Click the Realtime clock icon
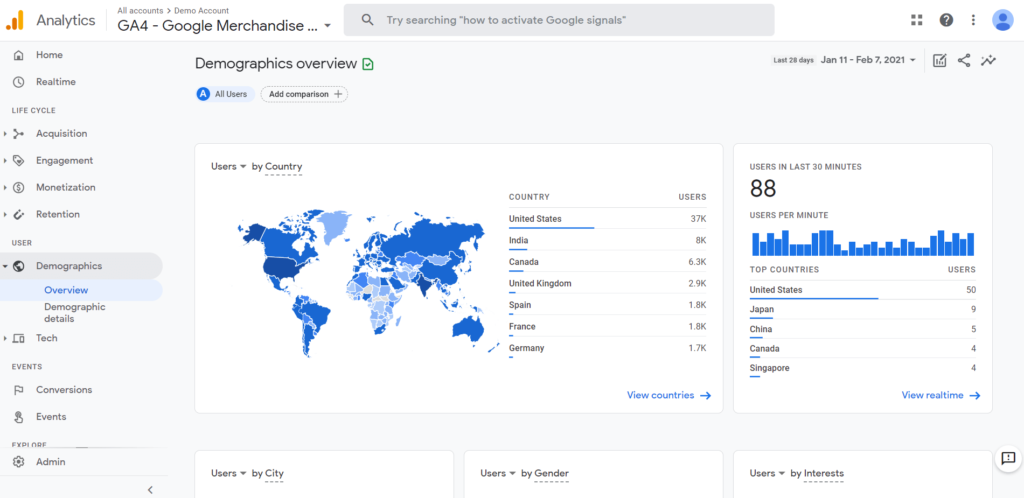 (18, 82)
